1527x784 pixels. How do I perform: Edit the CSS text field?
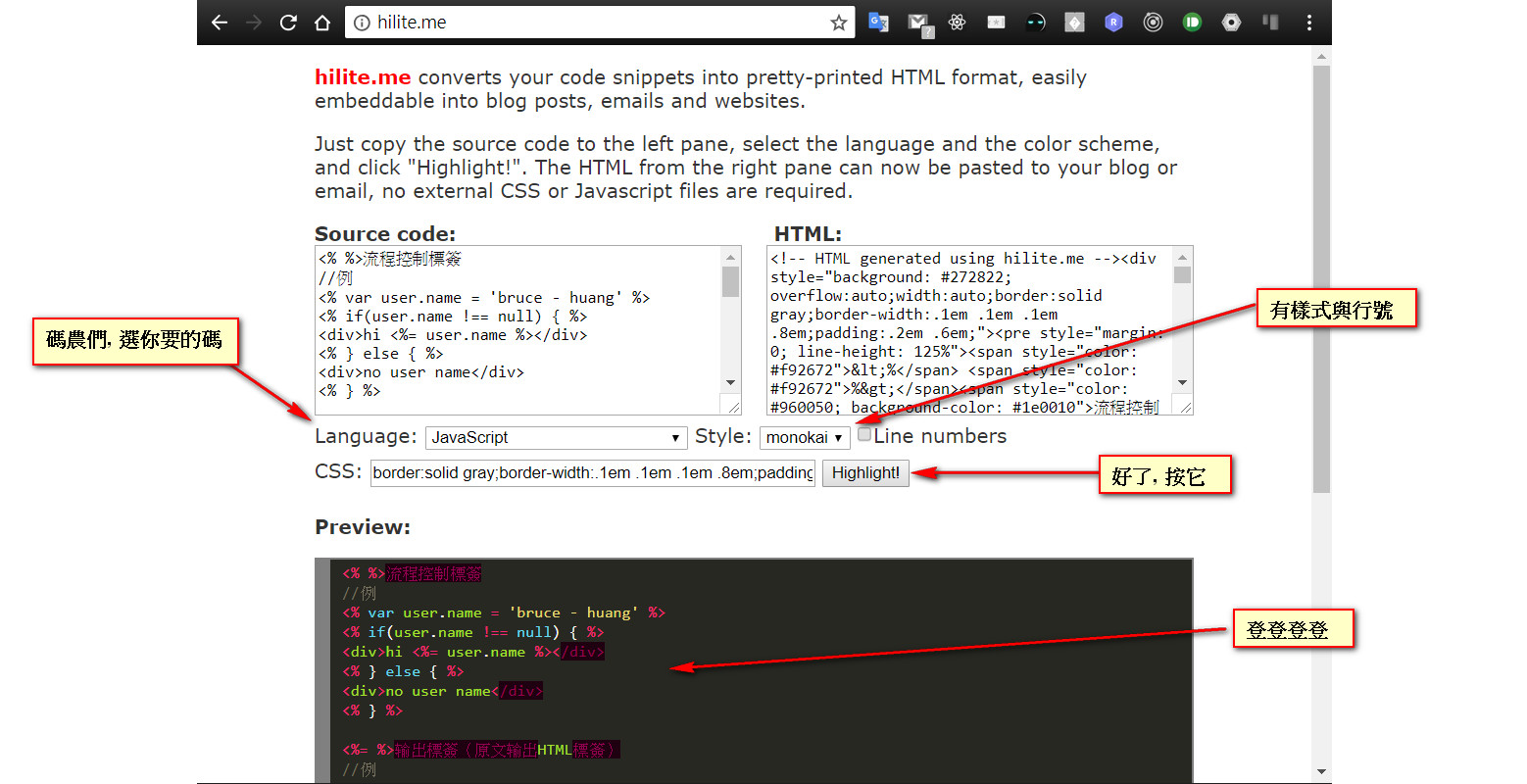593,472
